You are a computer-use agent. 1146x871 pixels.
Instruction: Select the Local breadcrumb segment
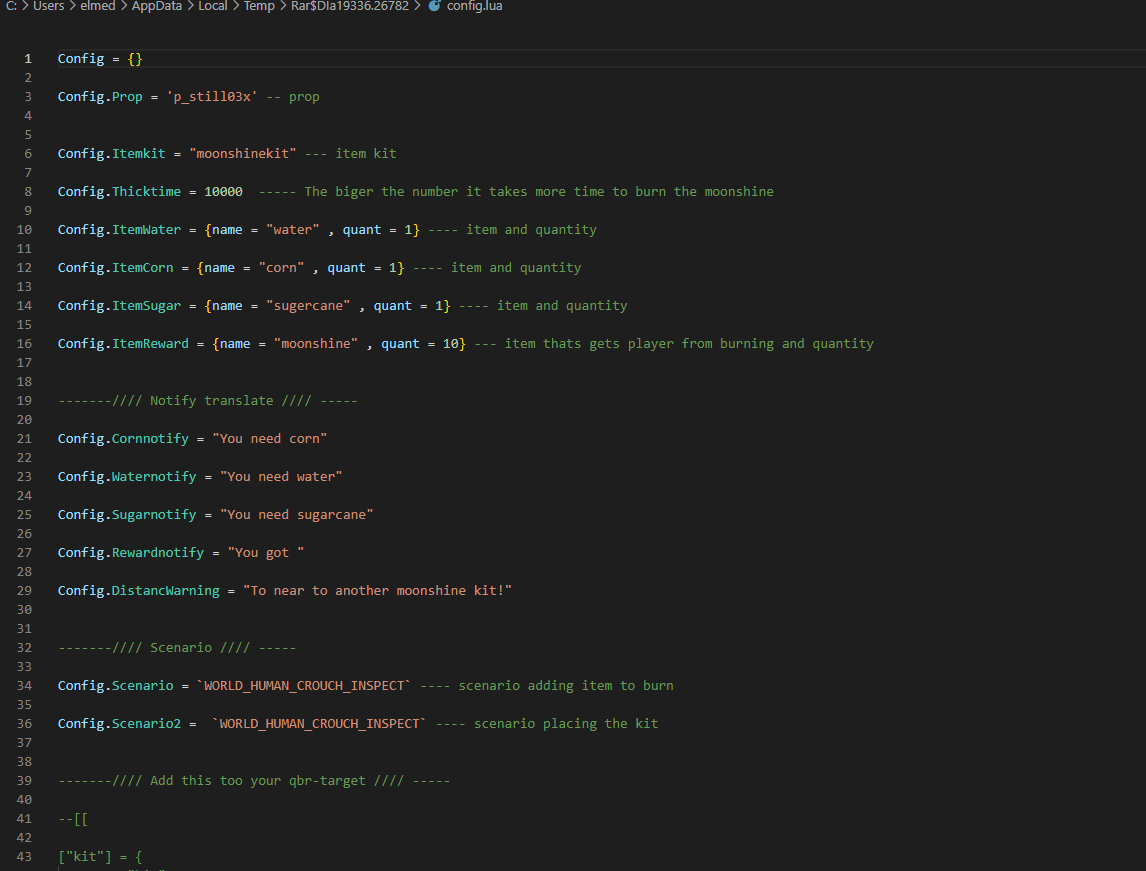[213, 6]
